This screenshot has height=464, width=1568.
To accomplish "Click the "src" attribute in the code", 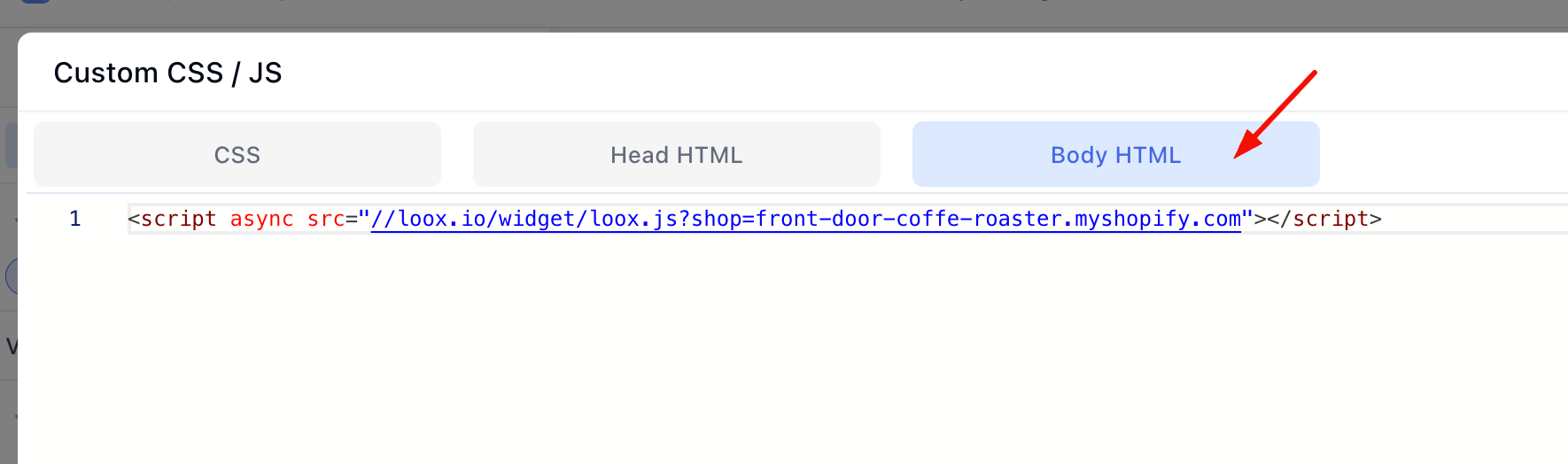I will [x=325, y=219].
